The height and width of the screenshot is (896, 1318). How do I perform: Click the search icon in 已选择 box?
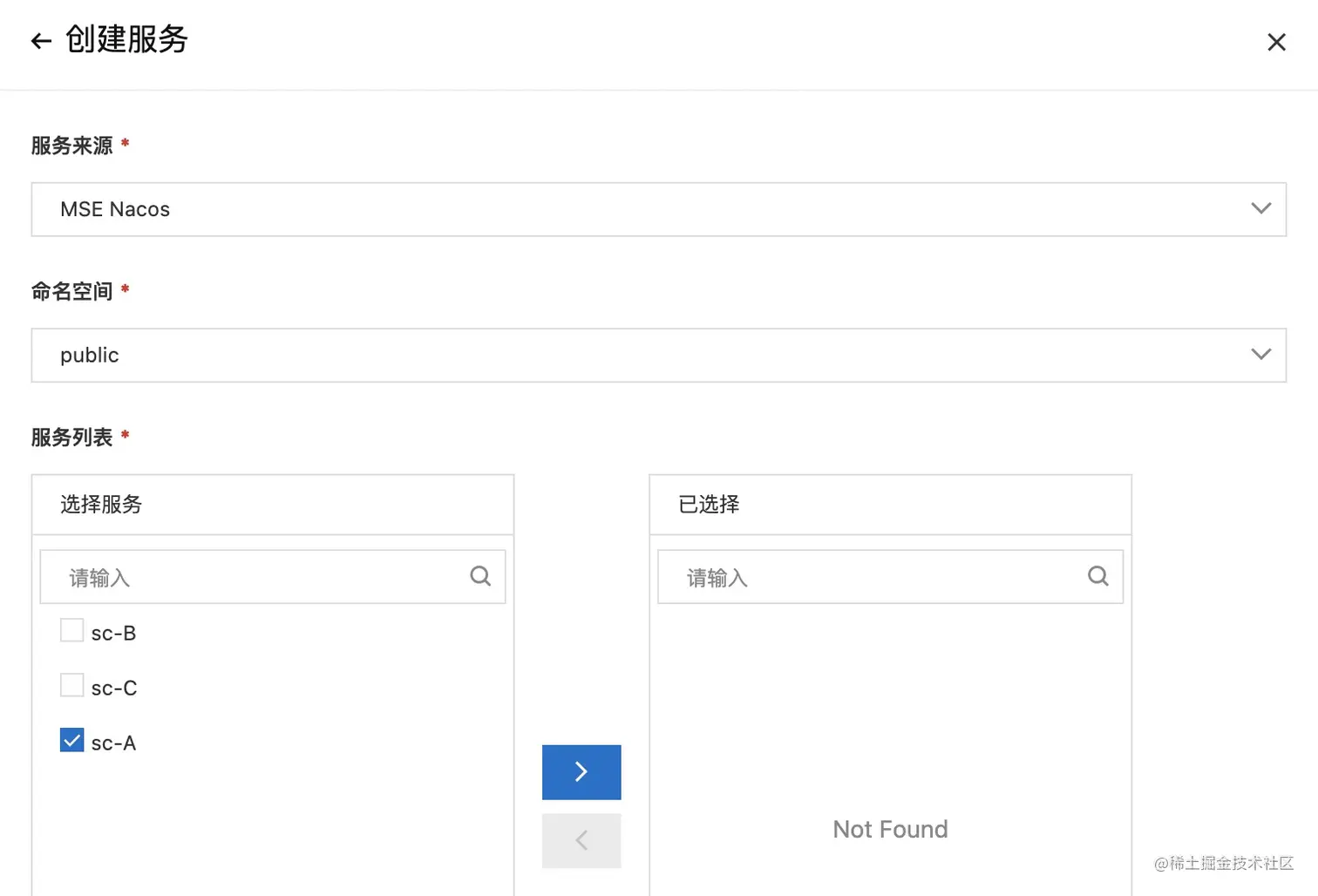(x=1098, y=576)
